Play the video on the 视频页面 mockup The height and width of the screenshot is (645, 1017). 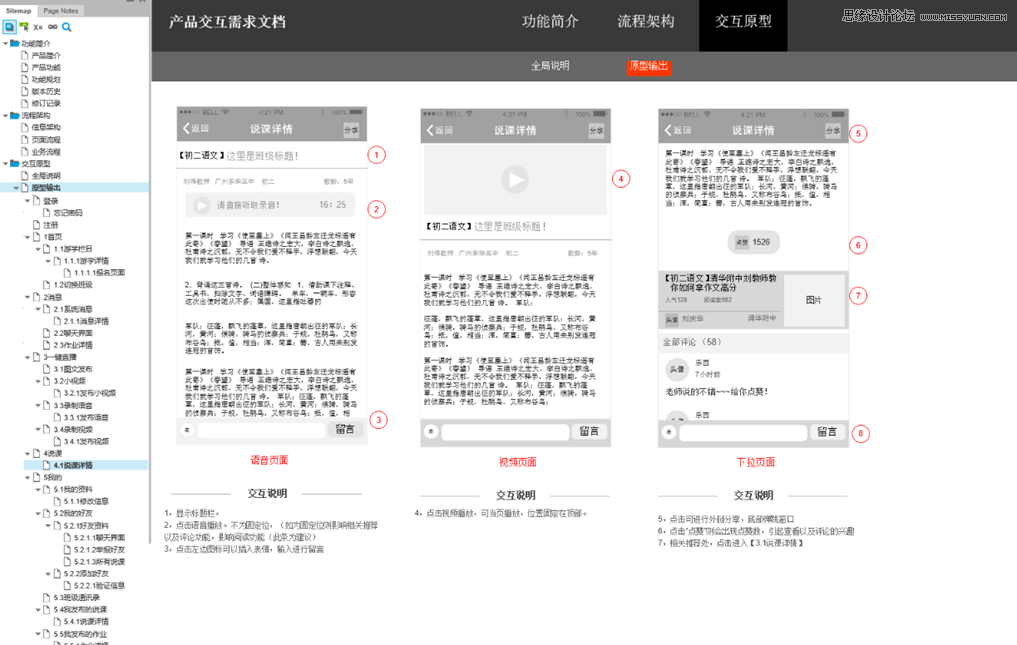[x=515, y=180]
